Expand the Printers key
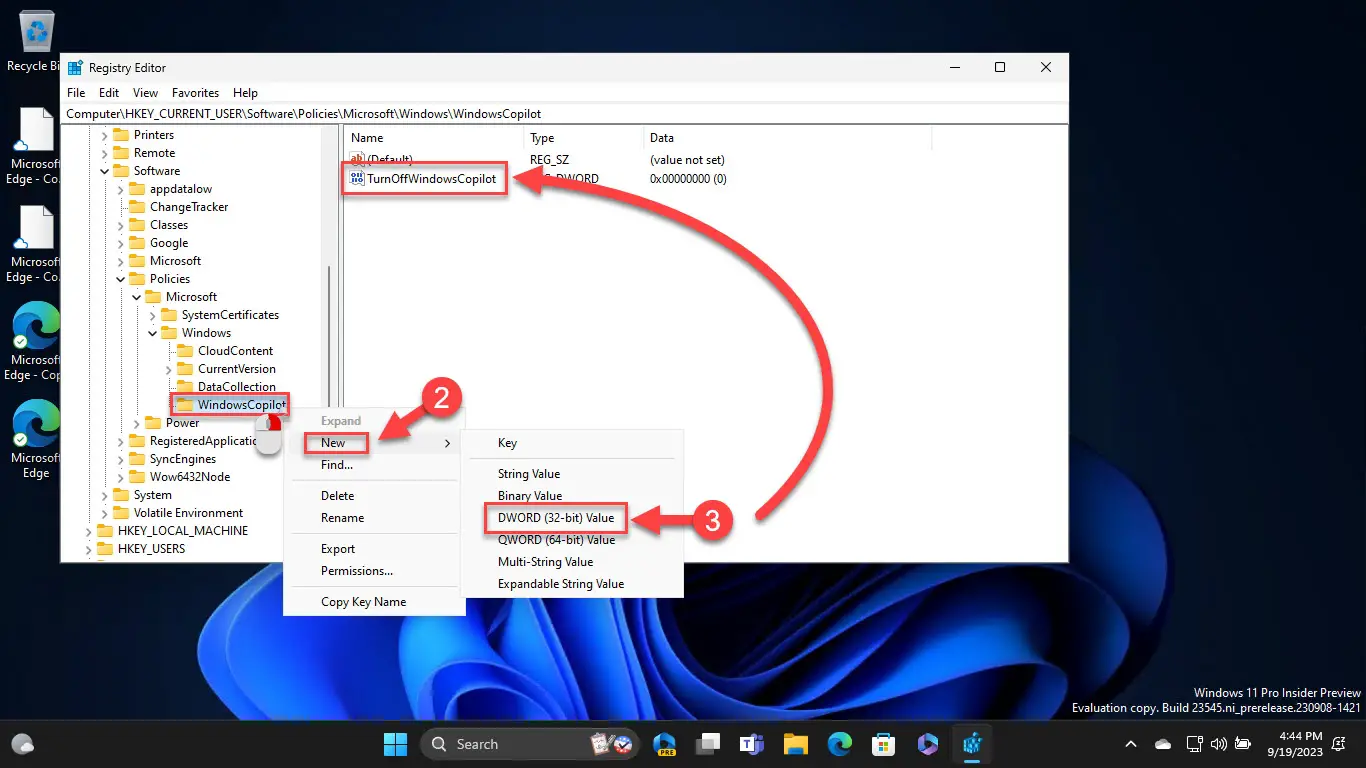Screen dimensions: 1366x768 [x=105, y=135]
